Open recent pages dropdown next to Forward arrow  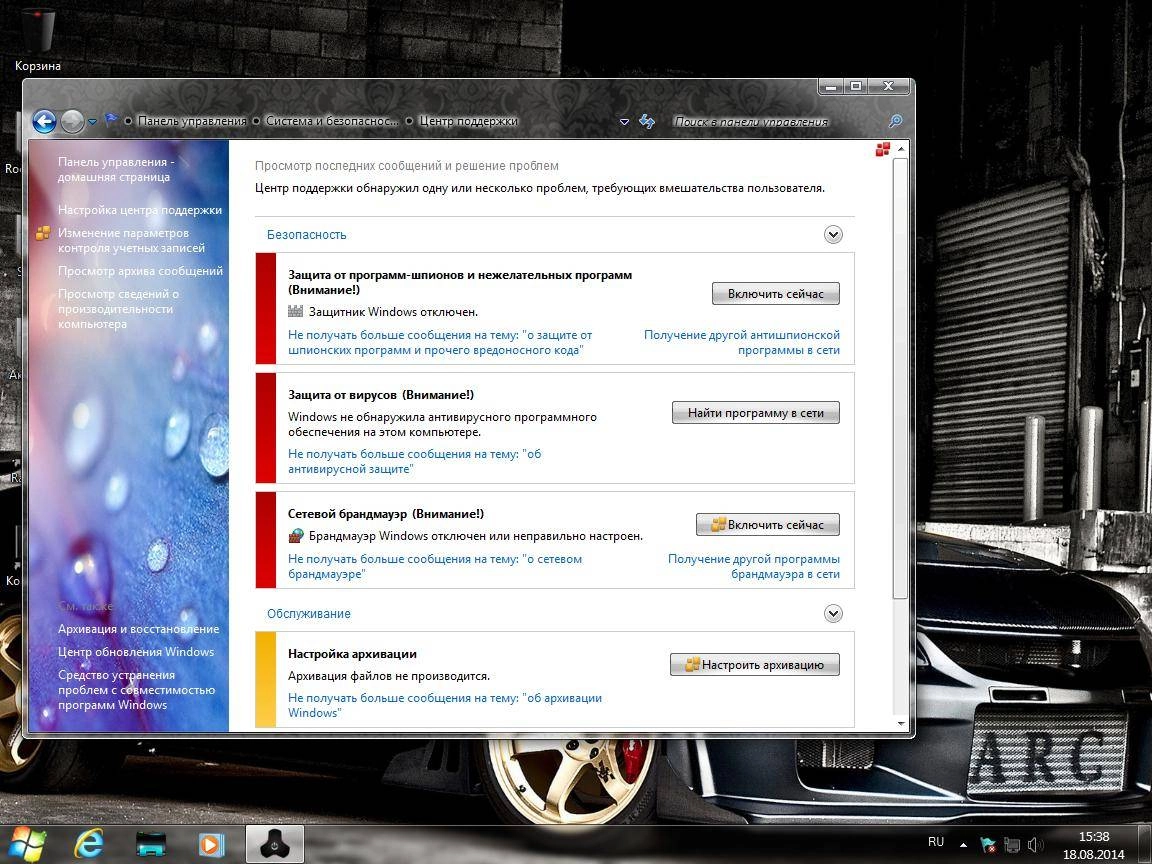tap(93, 122)
